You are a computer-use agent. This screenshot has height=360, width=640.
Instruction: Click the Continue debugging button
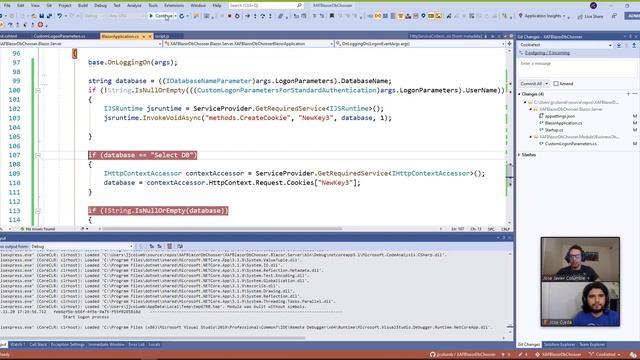pos(162,16)
